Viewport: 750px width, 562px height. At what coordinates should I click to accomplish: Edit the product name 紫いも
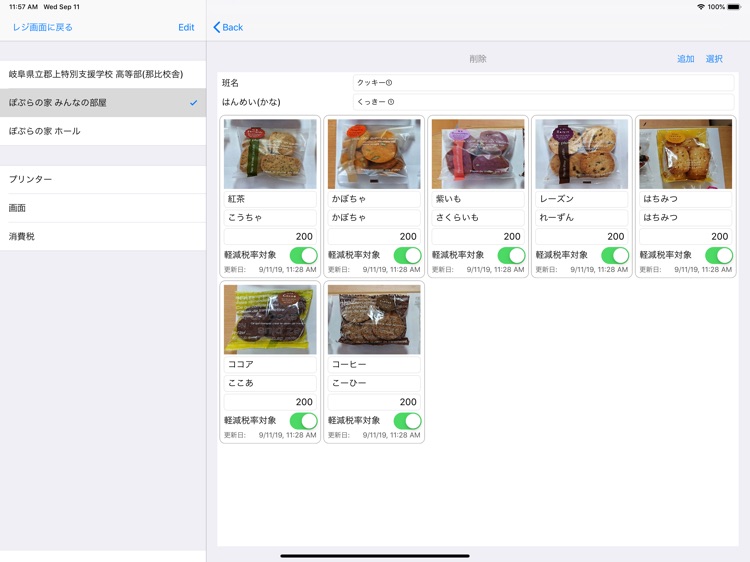478,198
